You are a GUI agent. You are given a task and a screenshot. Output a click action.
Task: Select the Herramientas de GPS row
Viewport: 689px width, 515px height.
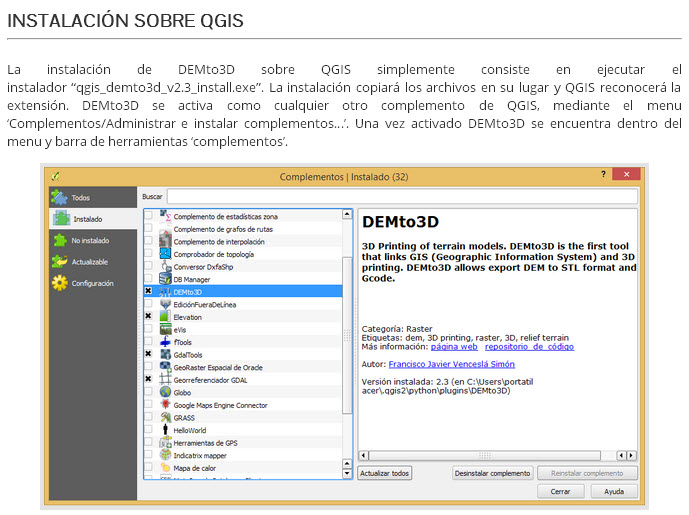(x=243, y=442)
